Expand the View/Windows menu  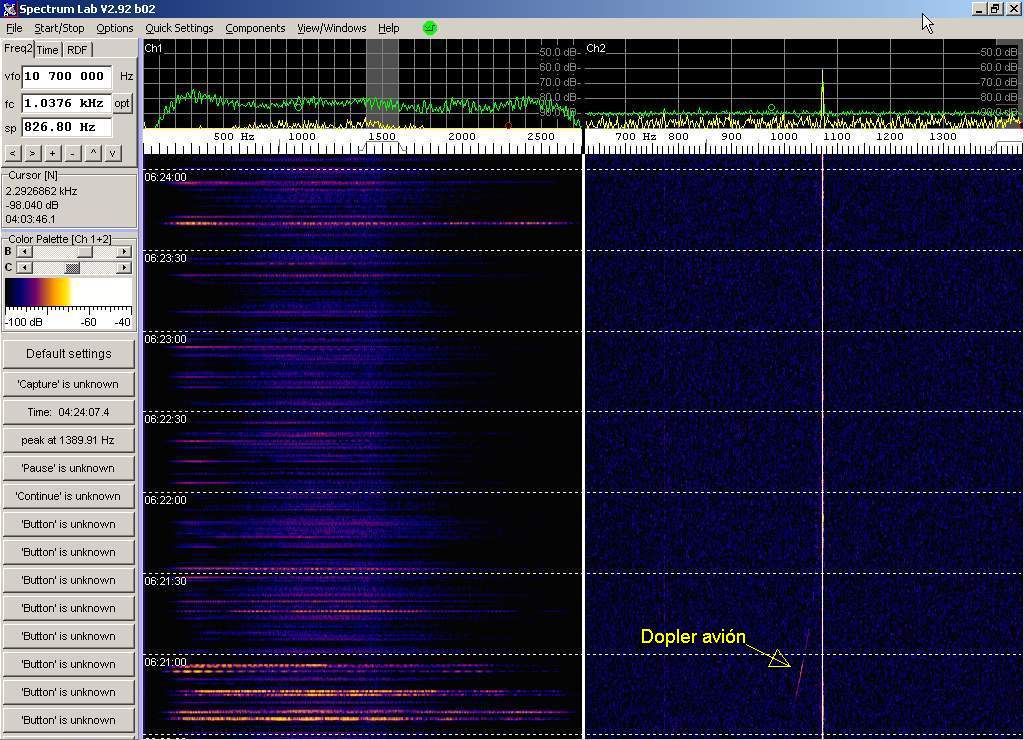click(x=331, y=28)
